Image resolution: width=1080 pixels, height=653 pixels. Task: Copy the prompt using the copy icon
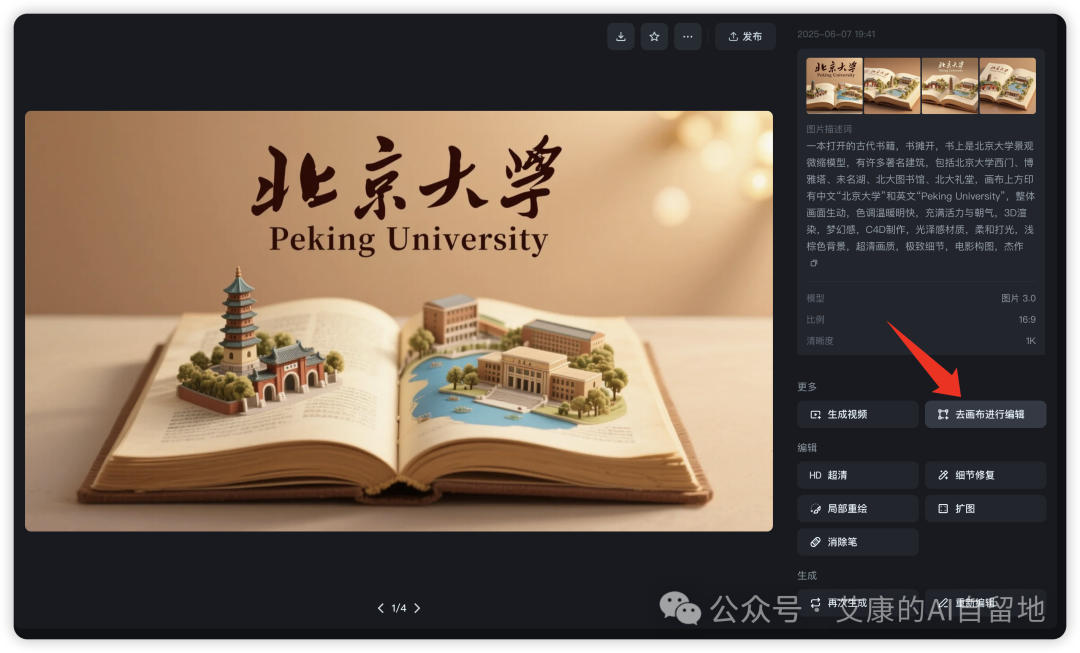click(813, 263)
